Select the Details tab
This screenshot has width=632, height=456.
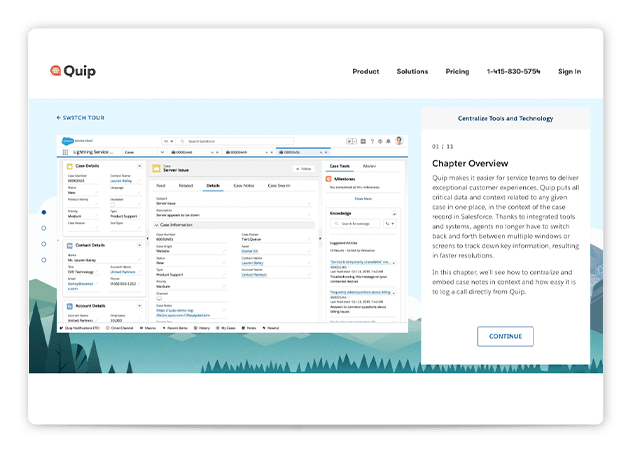click(x=213, y=186)
